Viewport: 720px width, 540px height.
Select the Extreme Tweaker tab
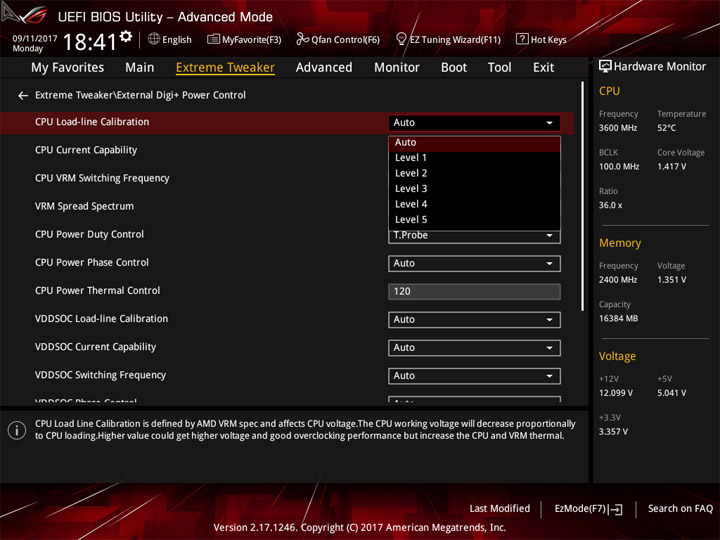click(225, 68)
